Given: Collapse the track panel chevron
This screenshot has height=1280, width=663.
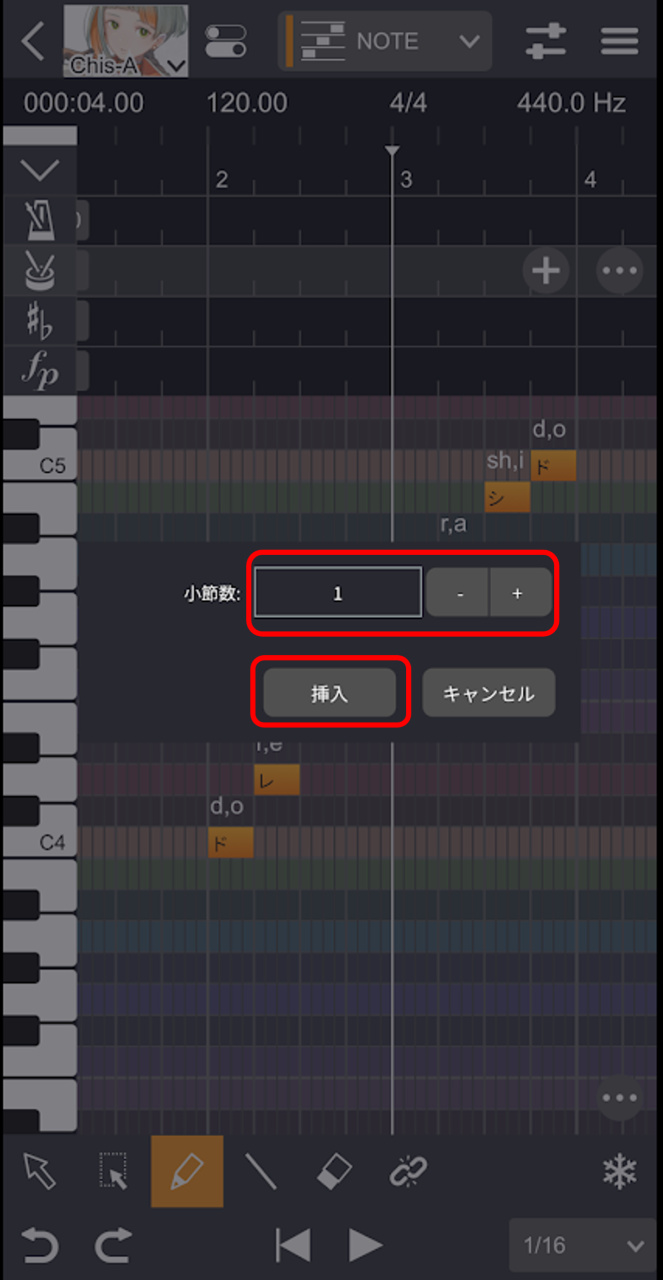Looking at the screenshot, I should pyautogui.click(x=40, y=170).
